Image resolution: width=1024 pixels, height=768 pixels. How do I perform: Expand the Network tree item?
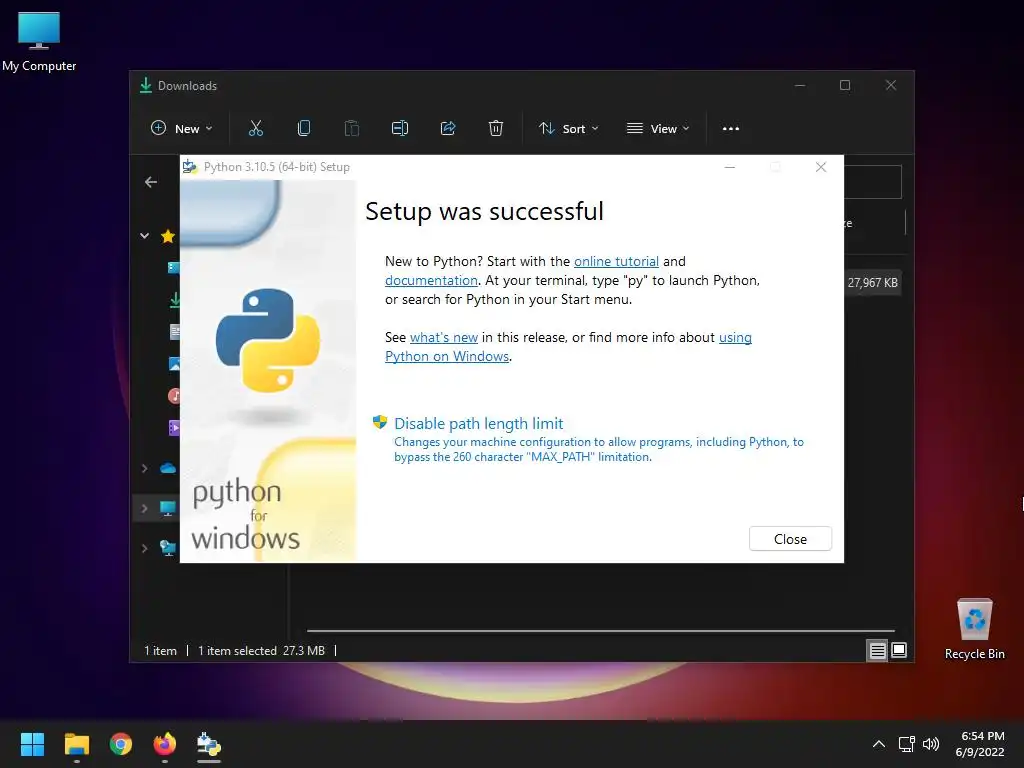pos(144,549)
